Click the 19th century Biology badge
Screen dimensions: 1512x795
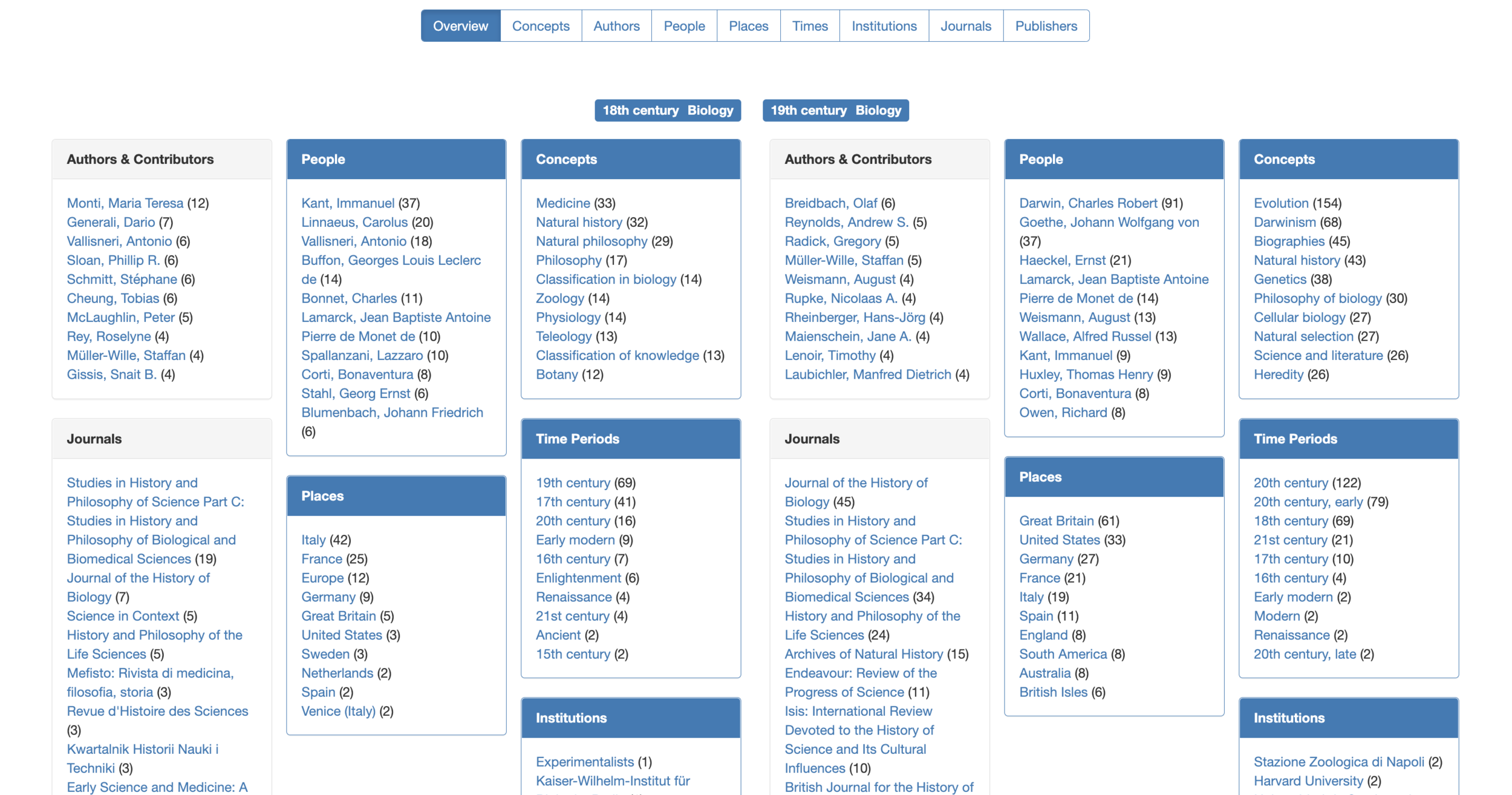click(x=835, y=110)
